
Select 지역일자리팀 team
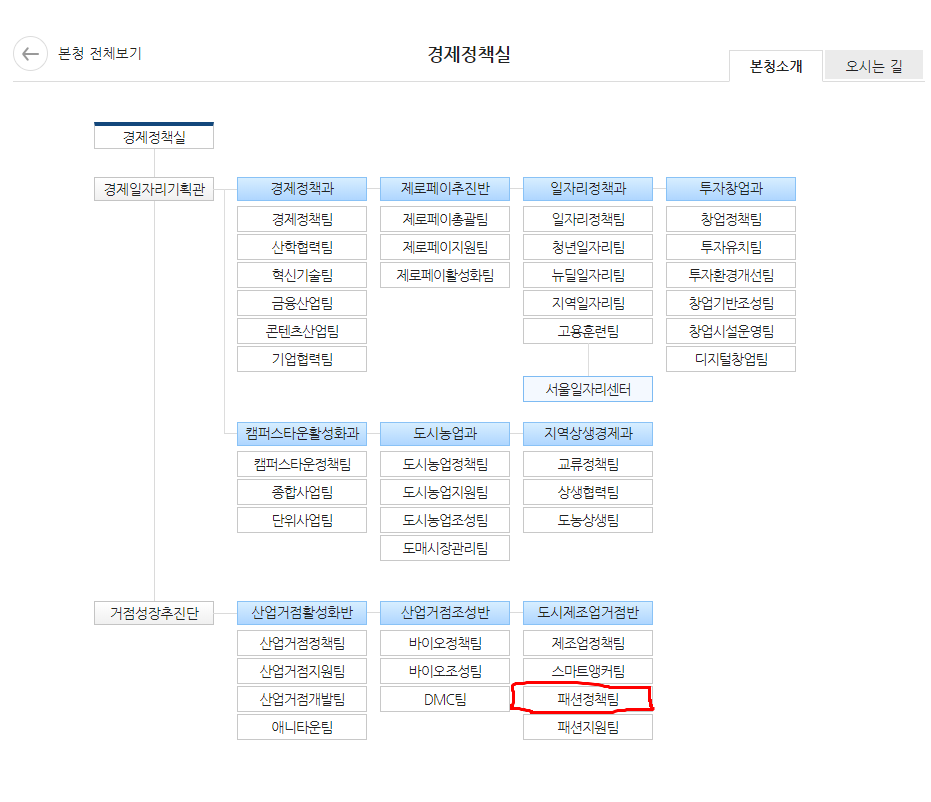click(x=588, y=303)
